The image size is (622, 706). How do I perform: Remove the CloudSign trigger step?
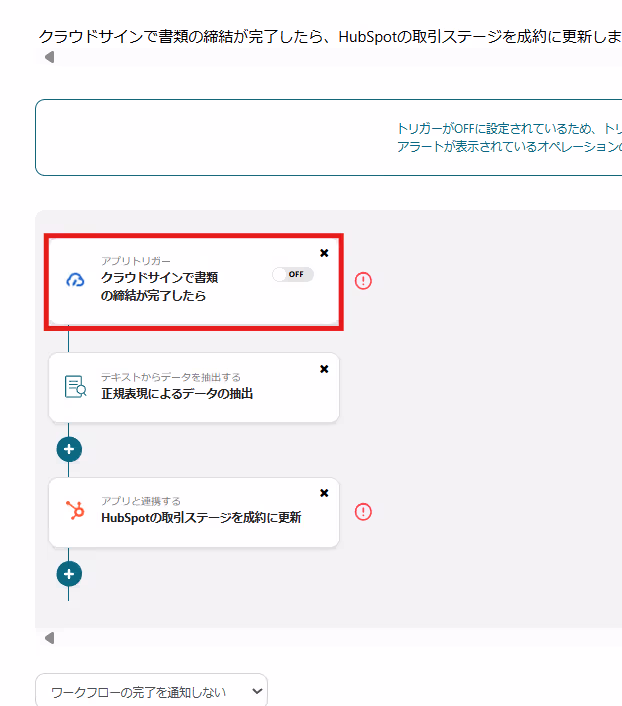(324, 253)
